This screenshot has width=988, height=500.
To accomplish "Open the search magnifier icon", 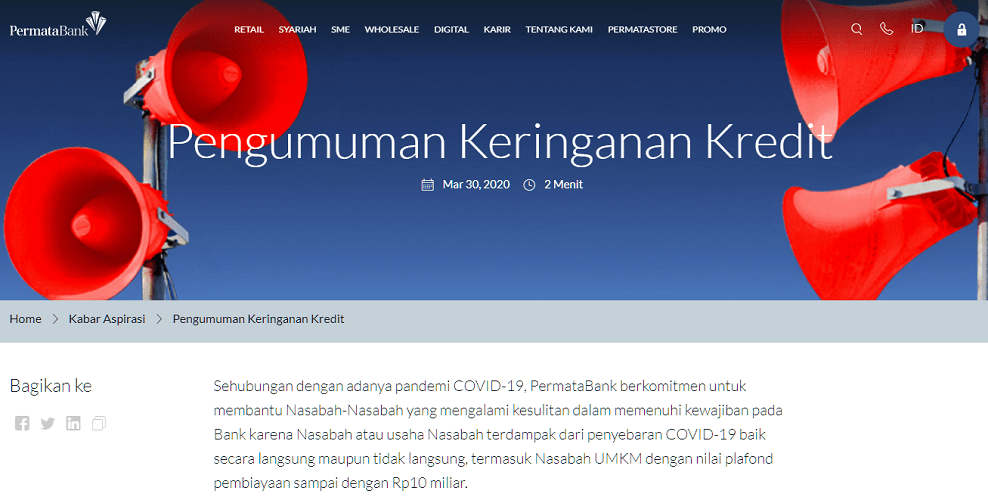I will (856, 29).
